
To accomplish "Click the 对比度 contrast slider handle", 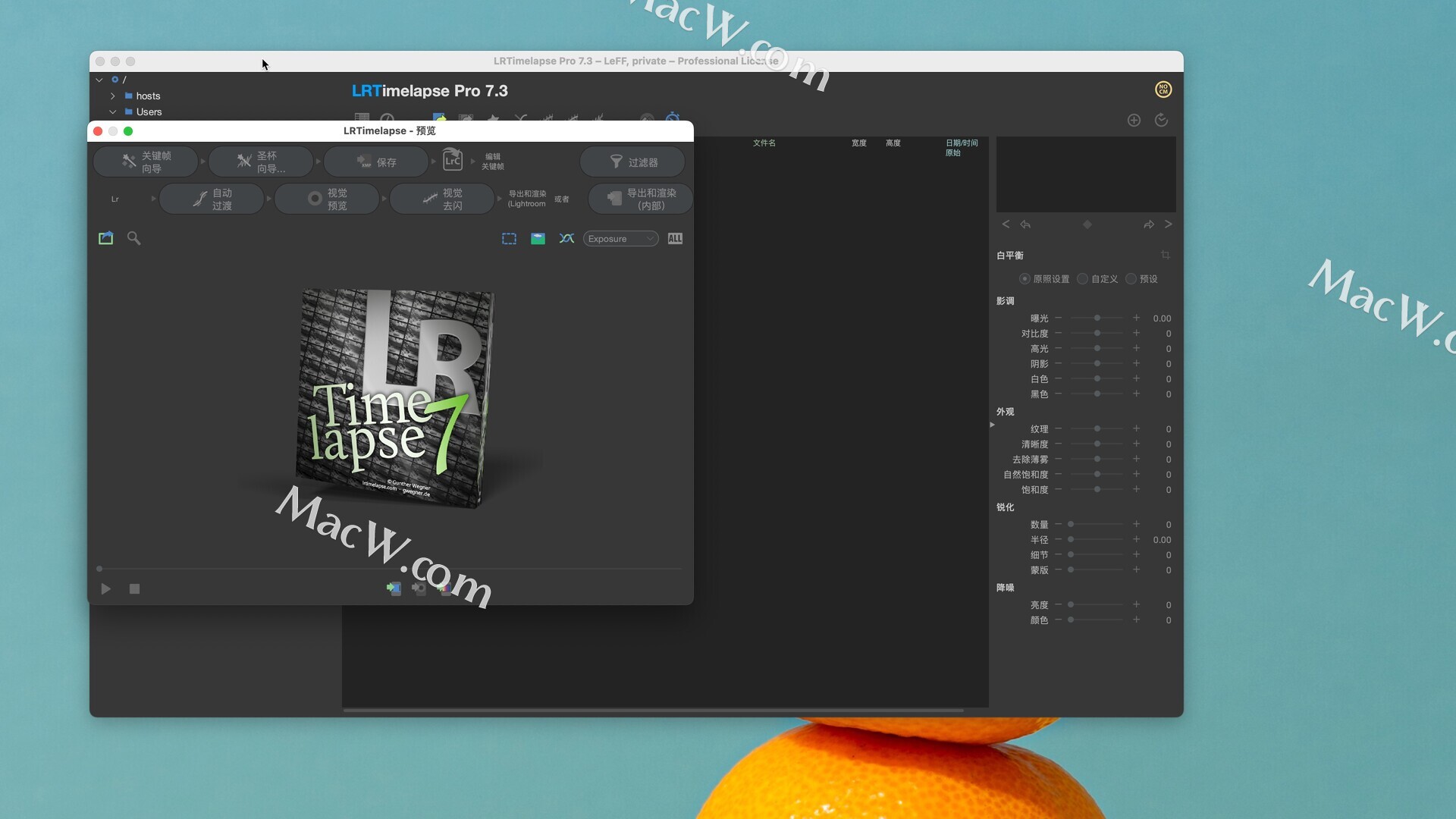I will pyautogui.click(x=1097, y=334).
